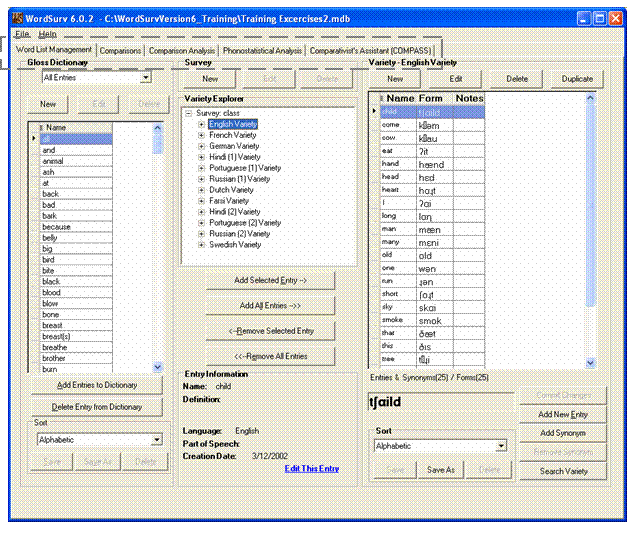Switch to the Comparisons tab
Image resolution: width=631 pixels, height=534 pixels.
(121, 50)
